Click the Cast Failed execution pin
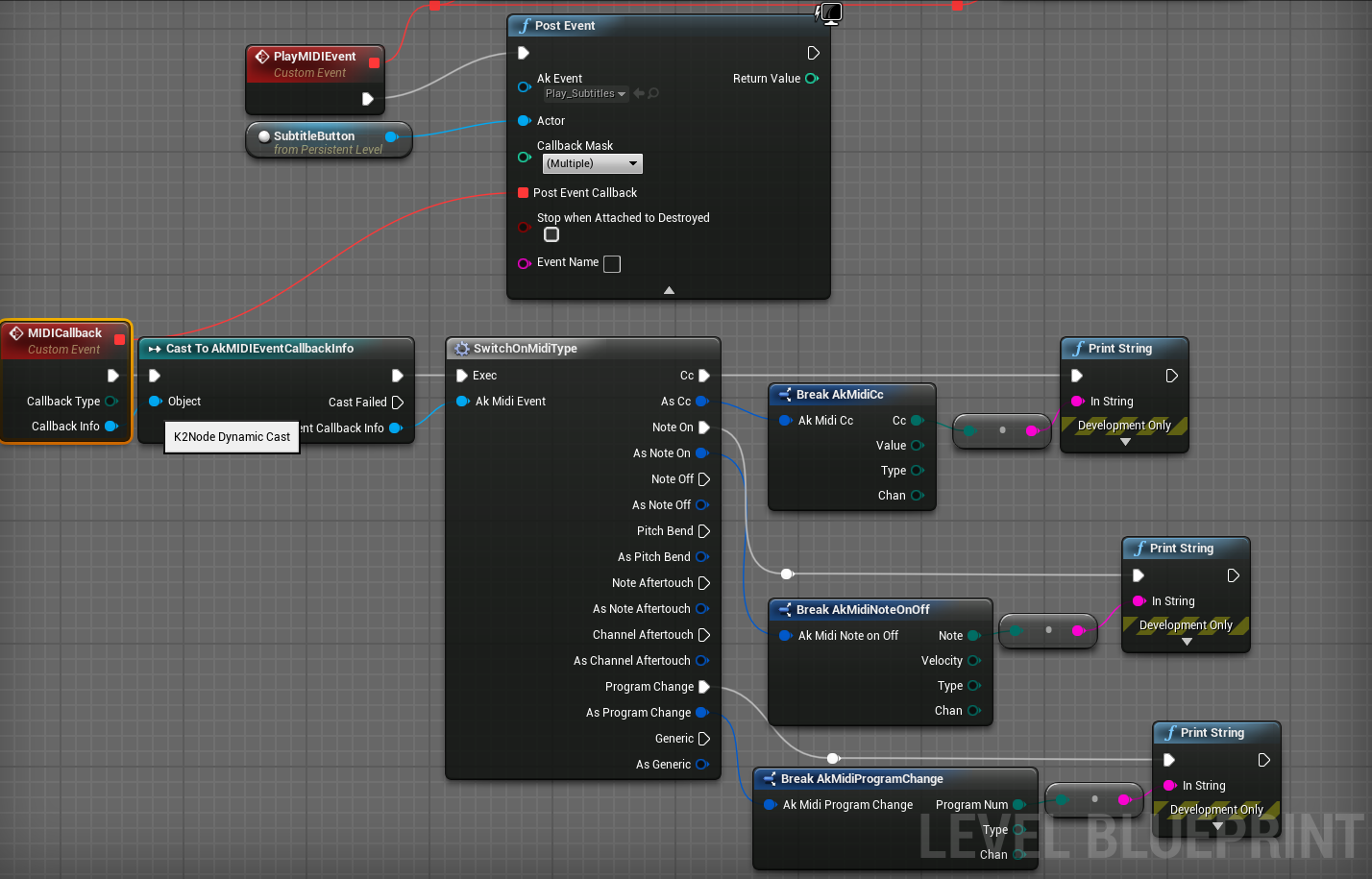 click(x=398, y=403)
